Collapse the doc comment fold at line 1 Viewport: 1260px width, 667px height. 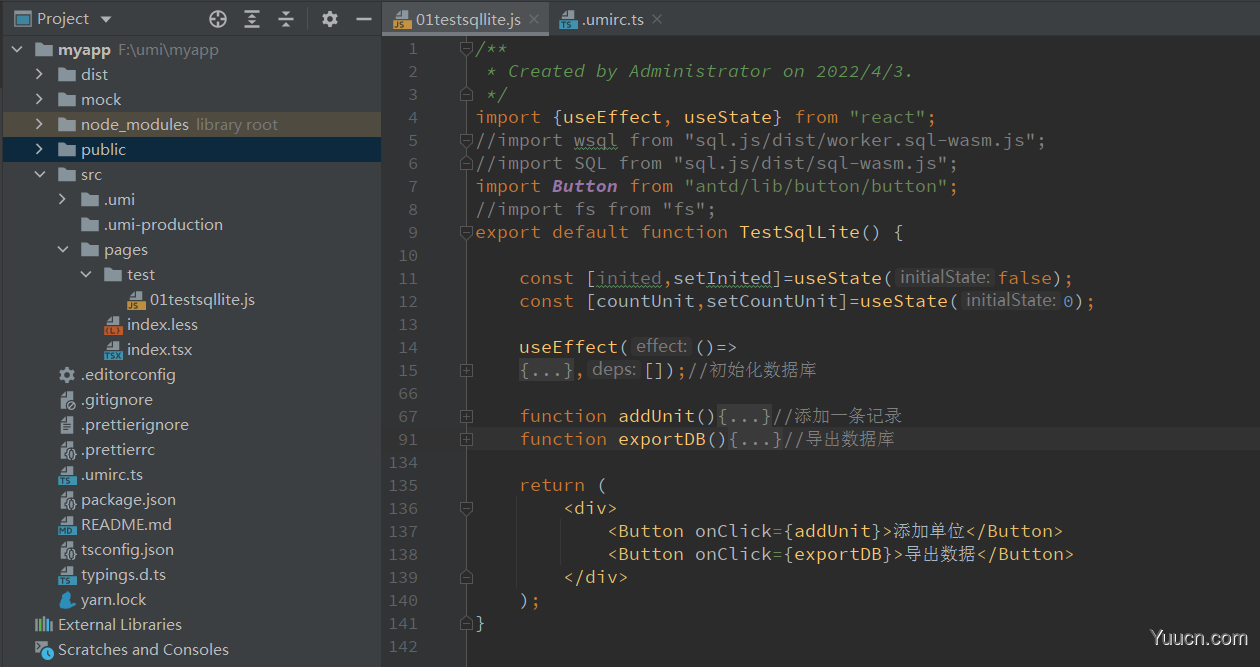coord(466,48)
